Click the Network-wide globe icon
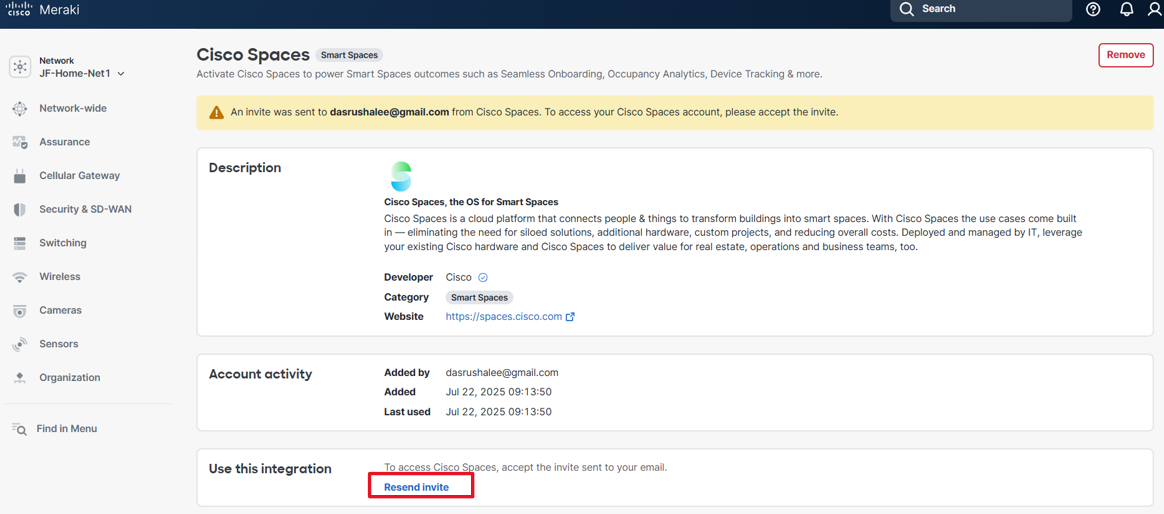The height and width of the screenshot is (514, 1164). pyautogui.click(x=20, y=109)
